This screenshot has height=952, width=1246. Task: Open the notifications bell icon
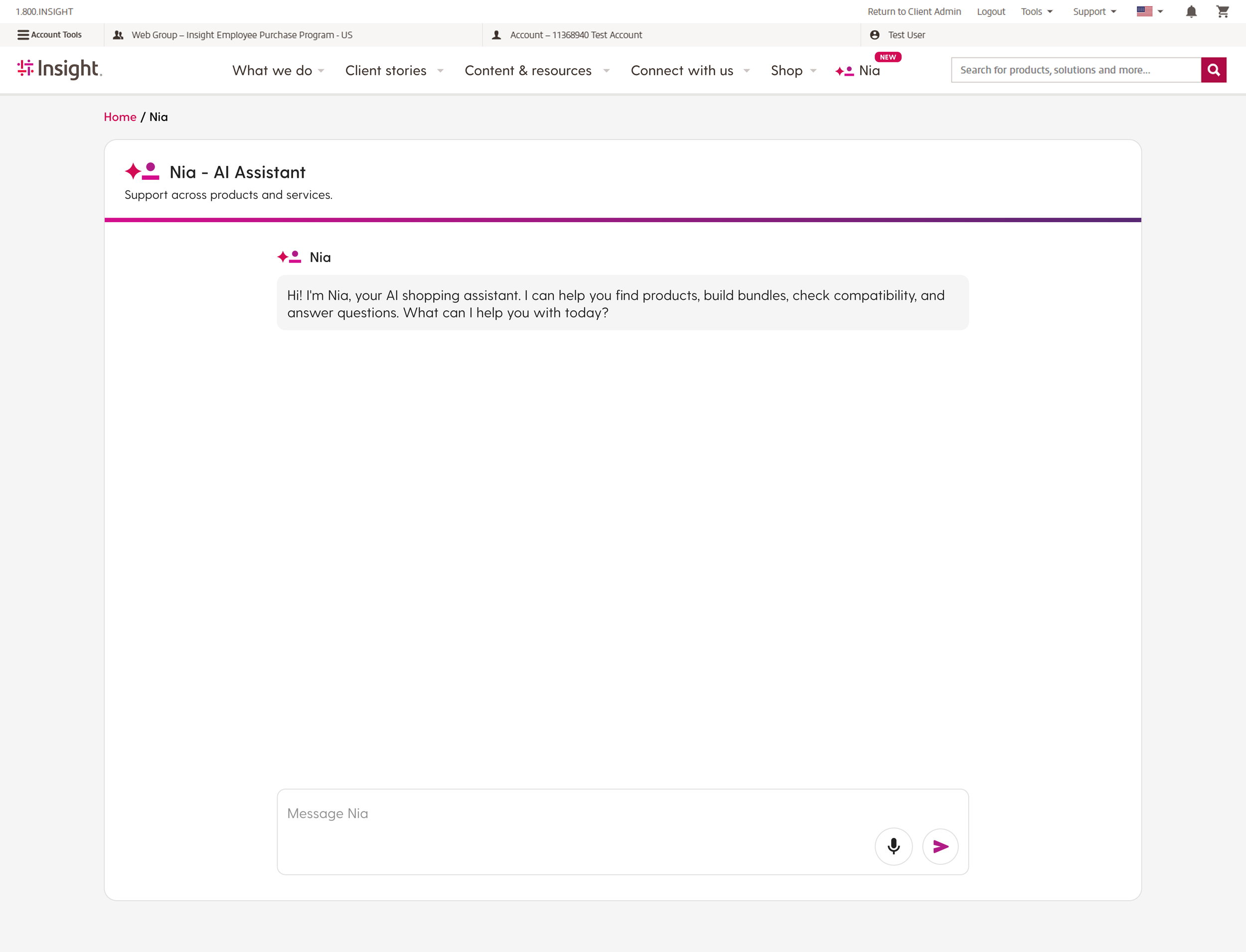click(1191, 11)
